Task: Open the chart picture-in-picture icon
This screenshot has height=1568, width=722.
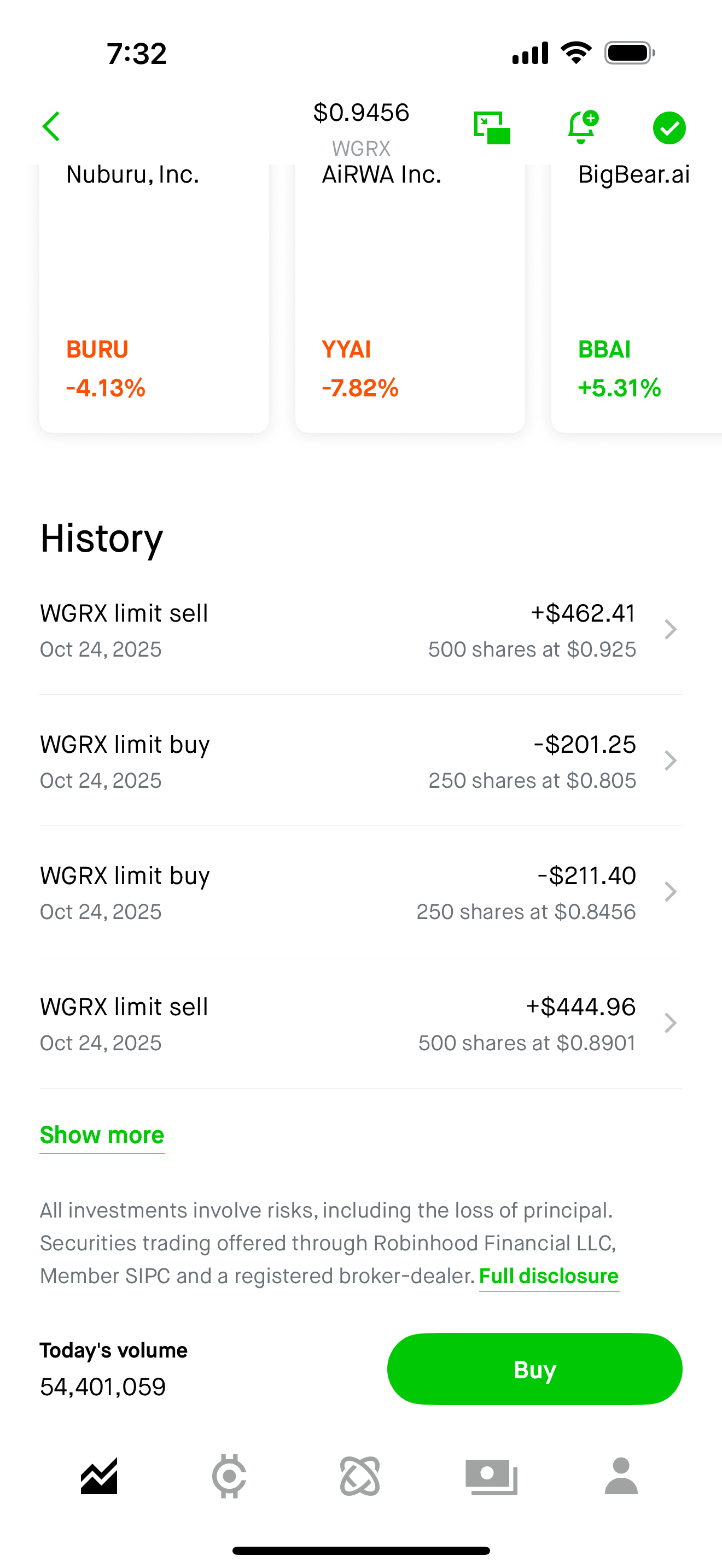Action: tap(492, 128)
